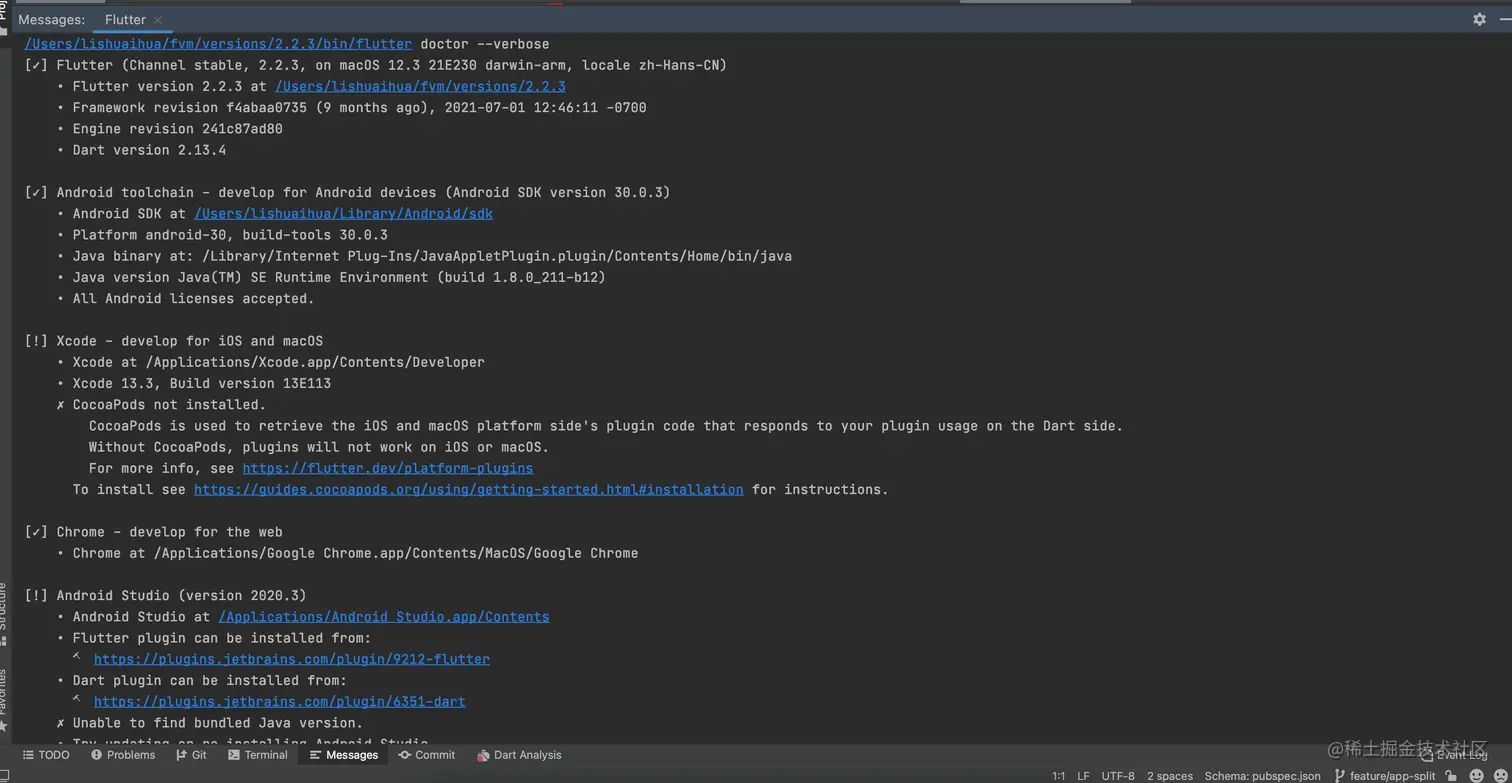This screenshot has height=783, width=1512.
Task: Open the flutter binary path link
Action: tap(218, 44)
